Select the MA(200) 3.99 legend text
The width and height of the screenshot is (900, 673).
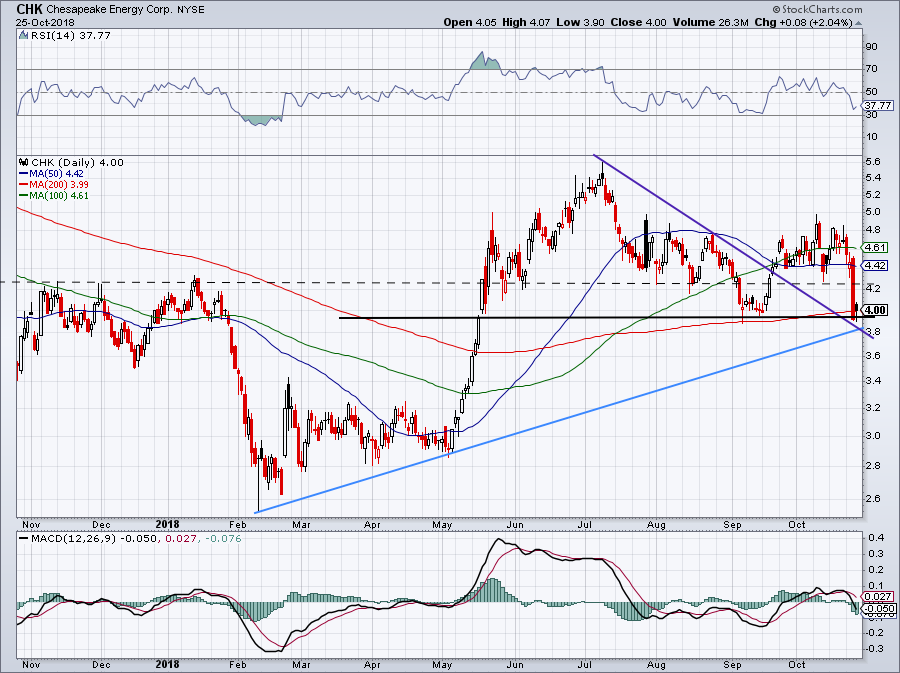pyautogui.click(x=59, y=185)
